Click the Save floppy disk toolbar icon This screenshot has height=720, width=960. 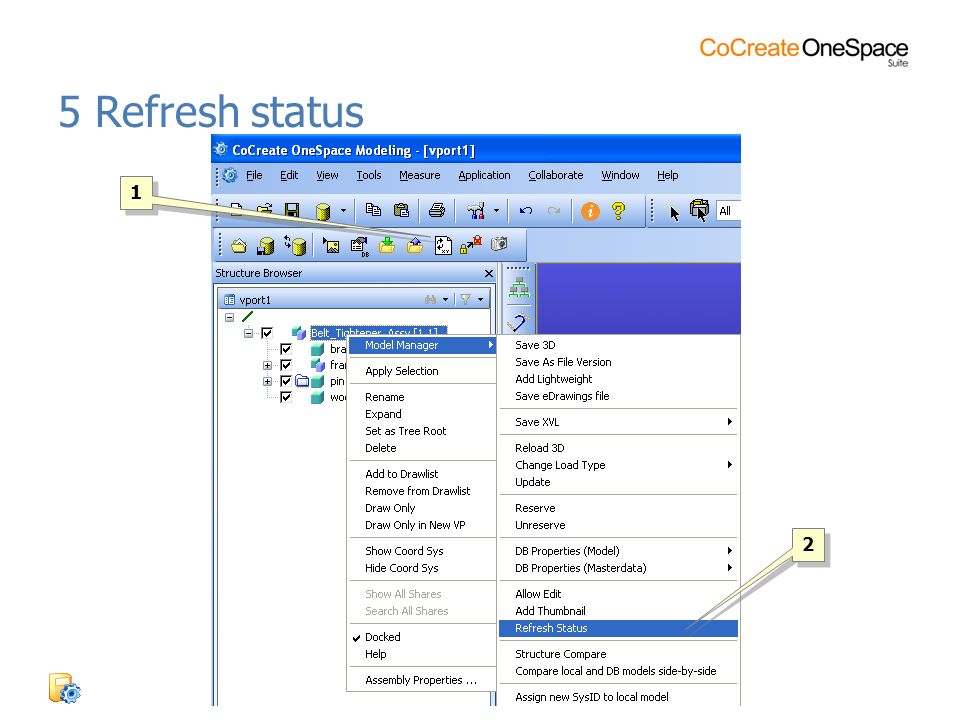click(292, 211)
